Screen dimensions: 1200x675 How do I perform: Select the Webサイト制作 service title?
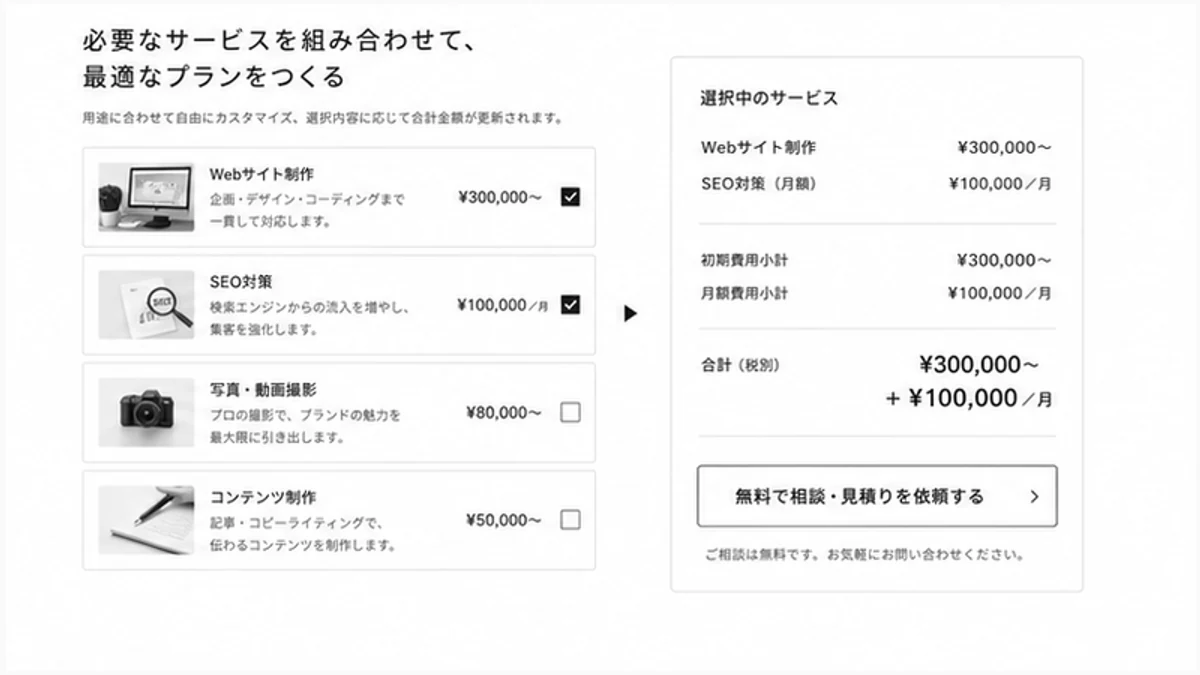coord(262,174)
